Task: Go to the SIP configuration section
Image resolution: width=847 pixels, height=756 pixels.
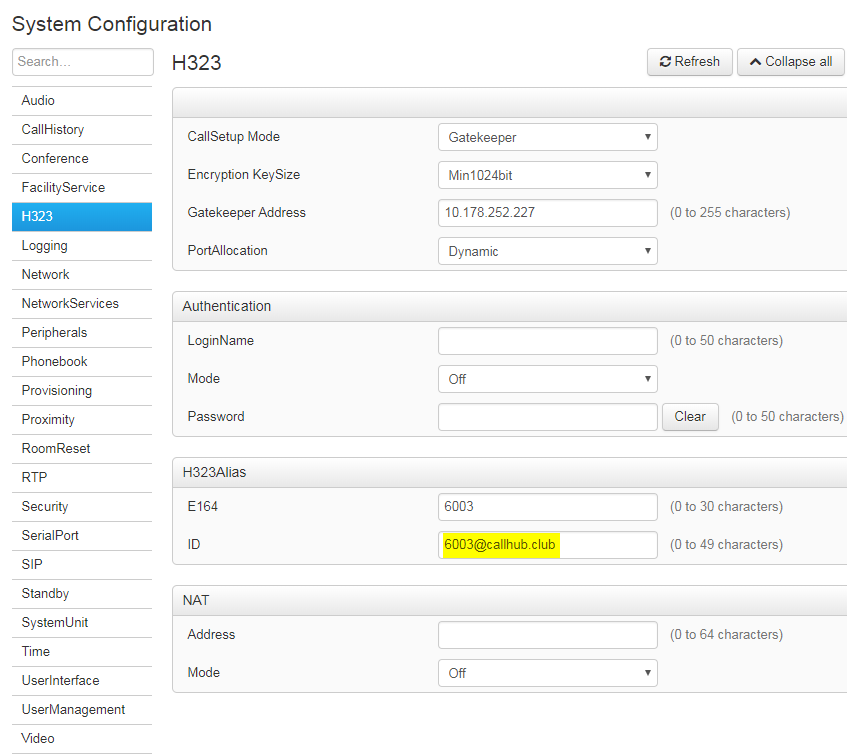Action: (x=82, y=564)
